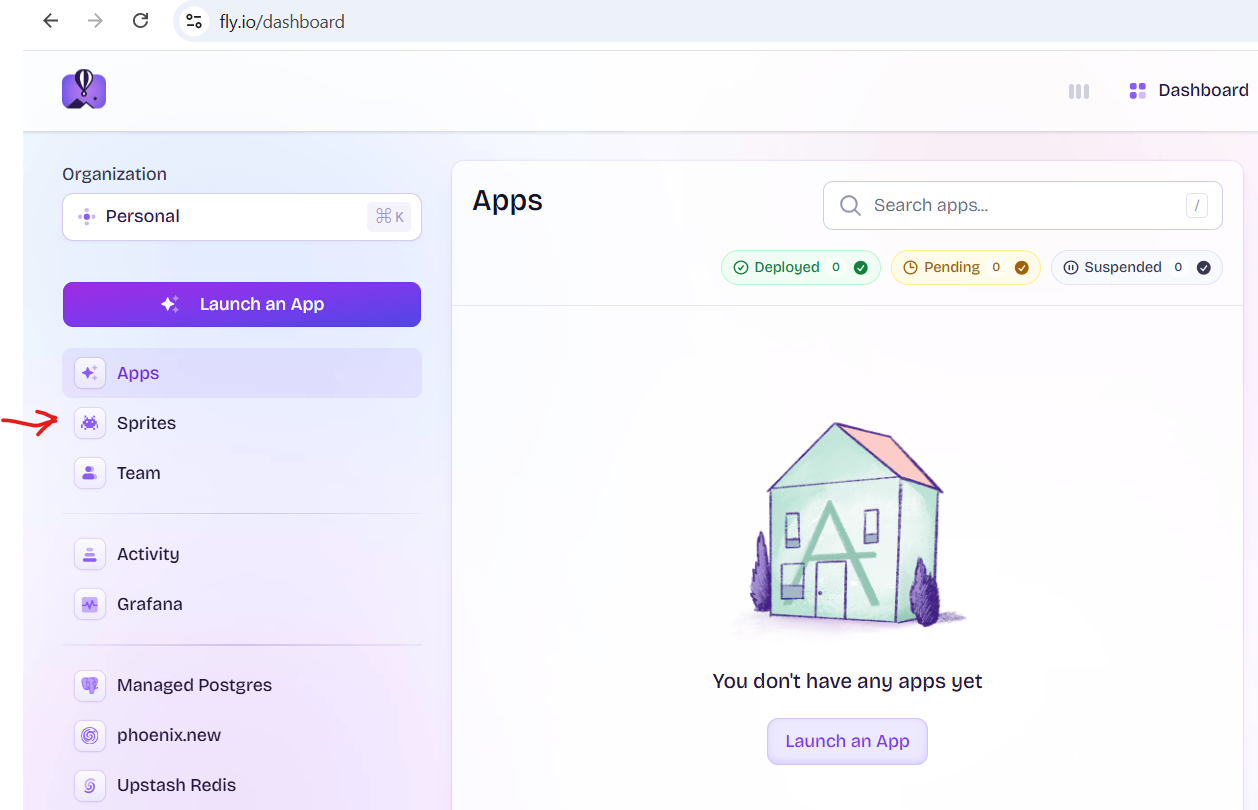
Task: Click the Organization label
Action: [114, 174]
